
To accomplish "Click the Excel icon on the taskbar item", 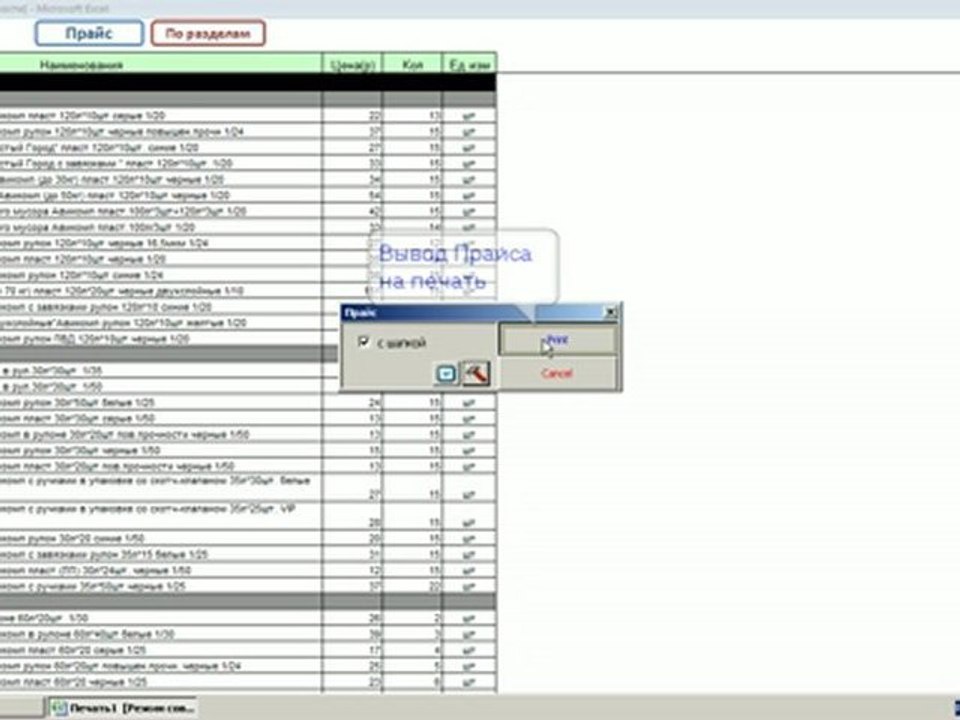I will (x=59, y=708).
